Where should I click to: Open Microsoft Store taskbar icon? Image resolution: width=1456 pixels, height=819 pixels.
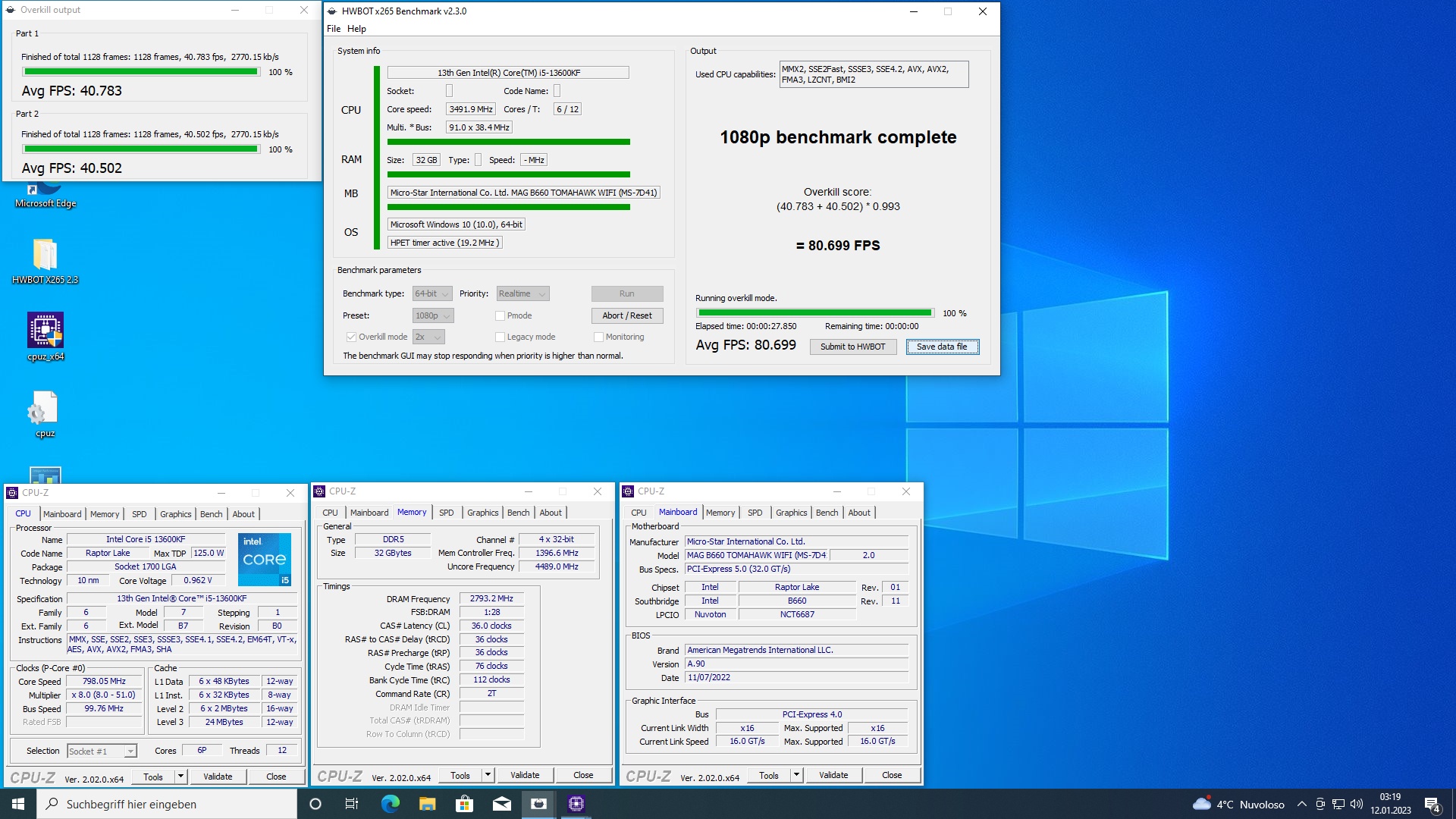[464, 804]
